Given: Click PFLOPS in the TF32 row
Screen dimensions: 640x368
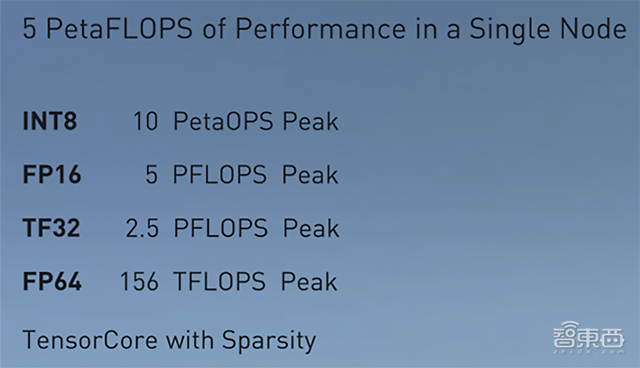Looking at the screenshot, I should point(220,228).
